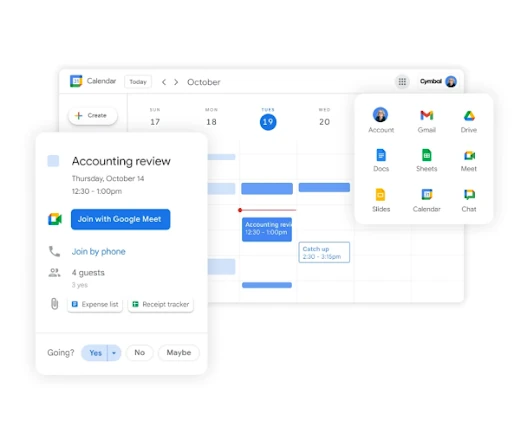
Task: Click the Google Meet camera icon in event card
Action: [x=55, y=219]
